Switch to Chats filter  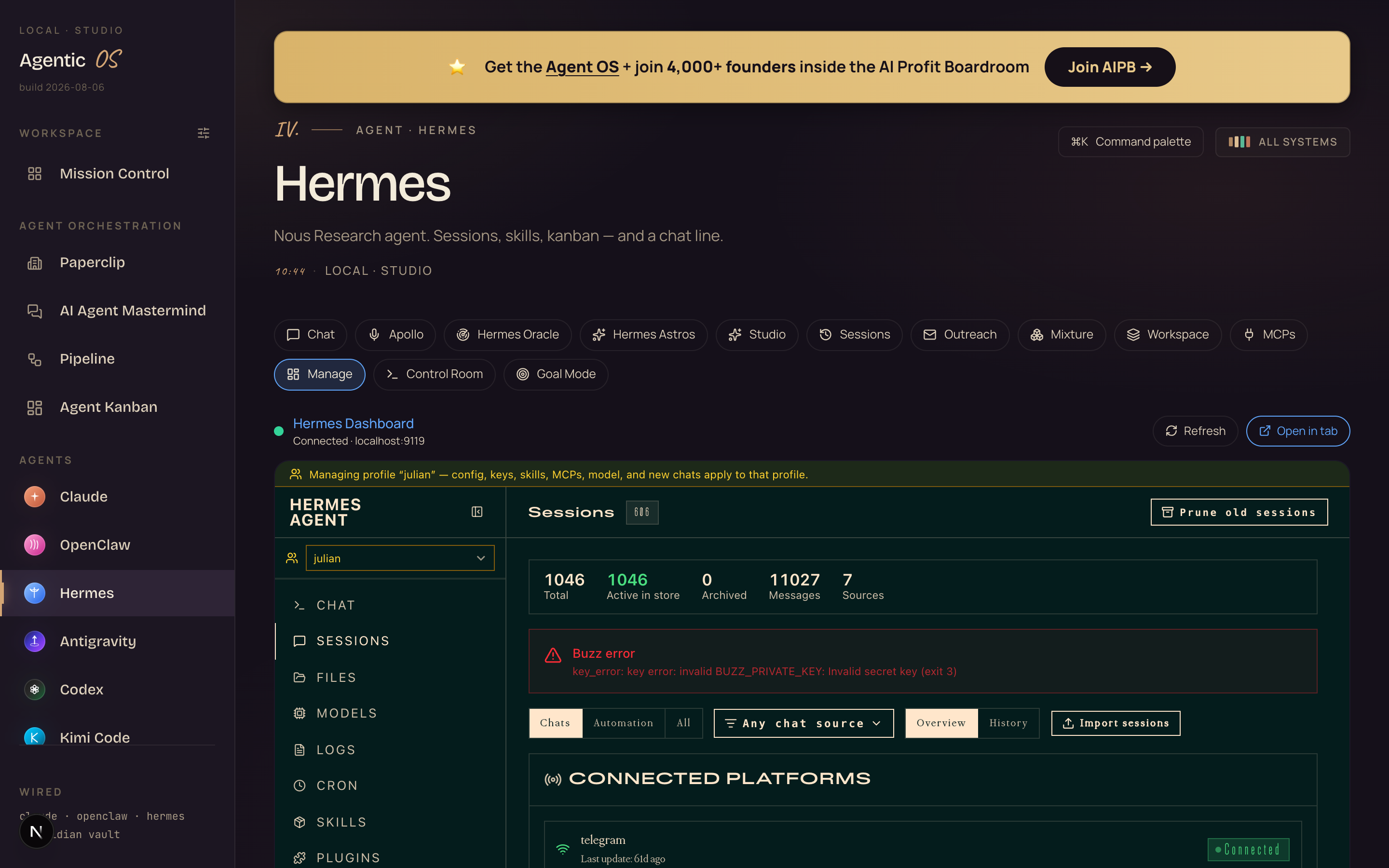pos(555,723)
